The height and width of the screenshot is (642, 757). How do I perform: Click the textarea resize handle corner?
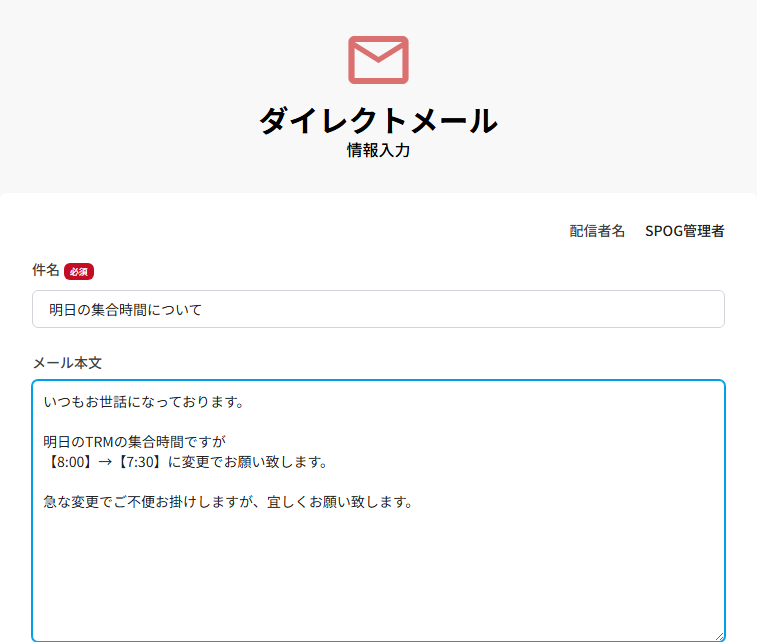(x=719, y=636)
